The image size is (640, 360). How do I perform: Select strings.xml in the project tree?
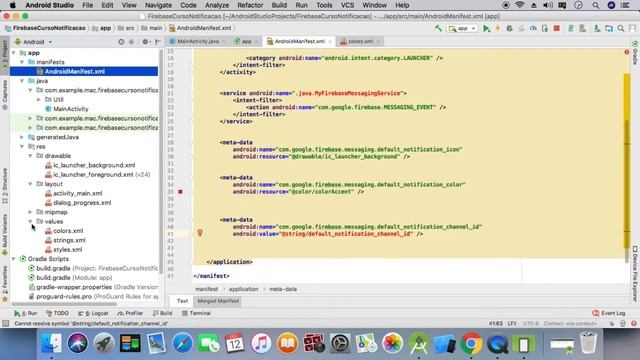click(x=69, y=240)
